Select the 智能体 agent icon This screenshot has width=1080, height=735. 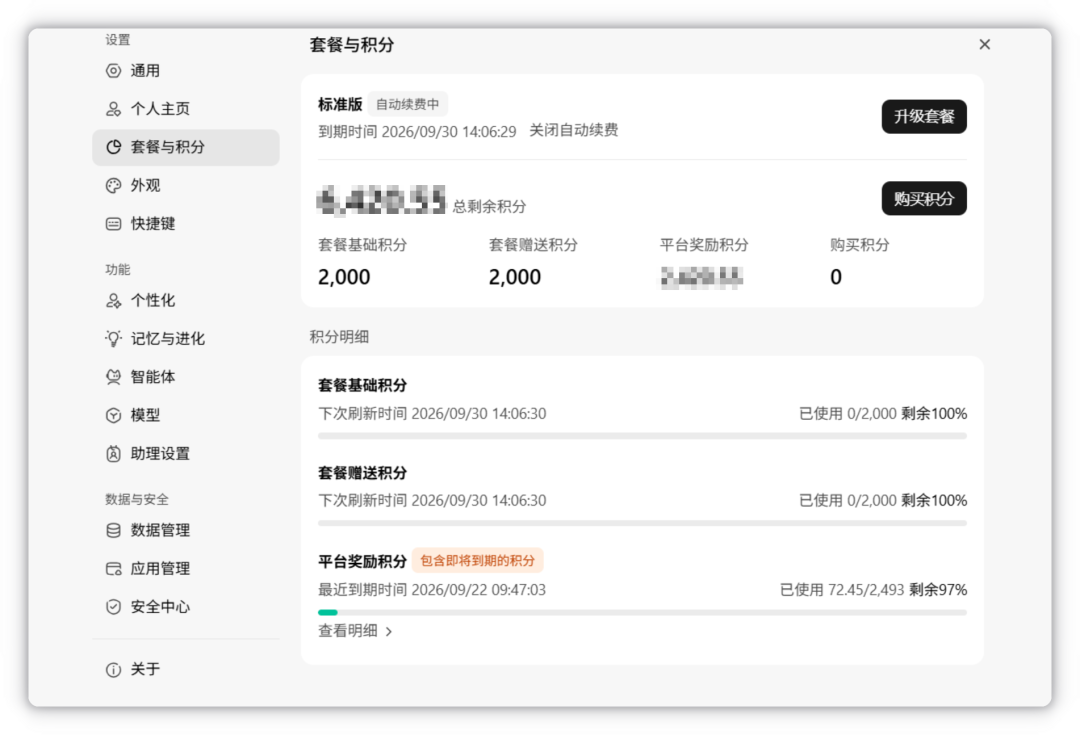tap(113, 377)
